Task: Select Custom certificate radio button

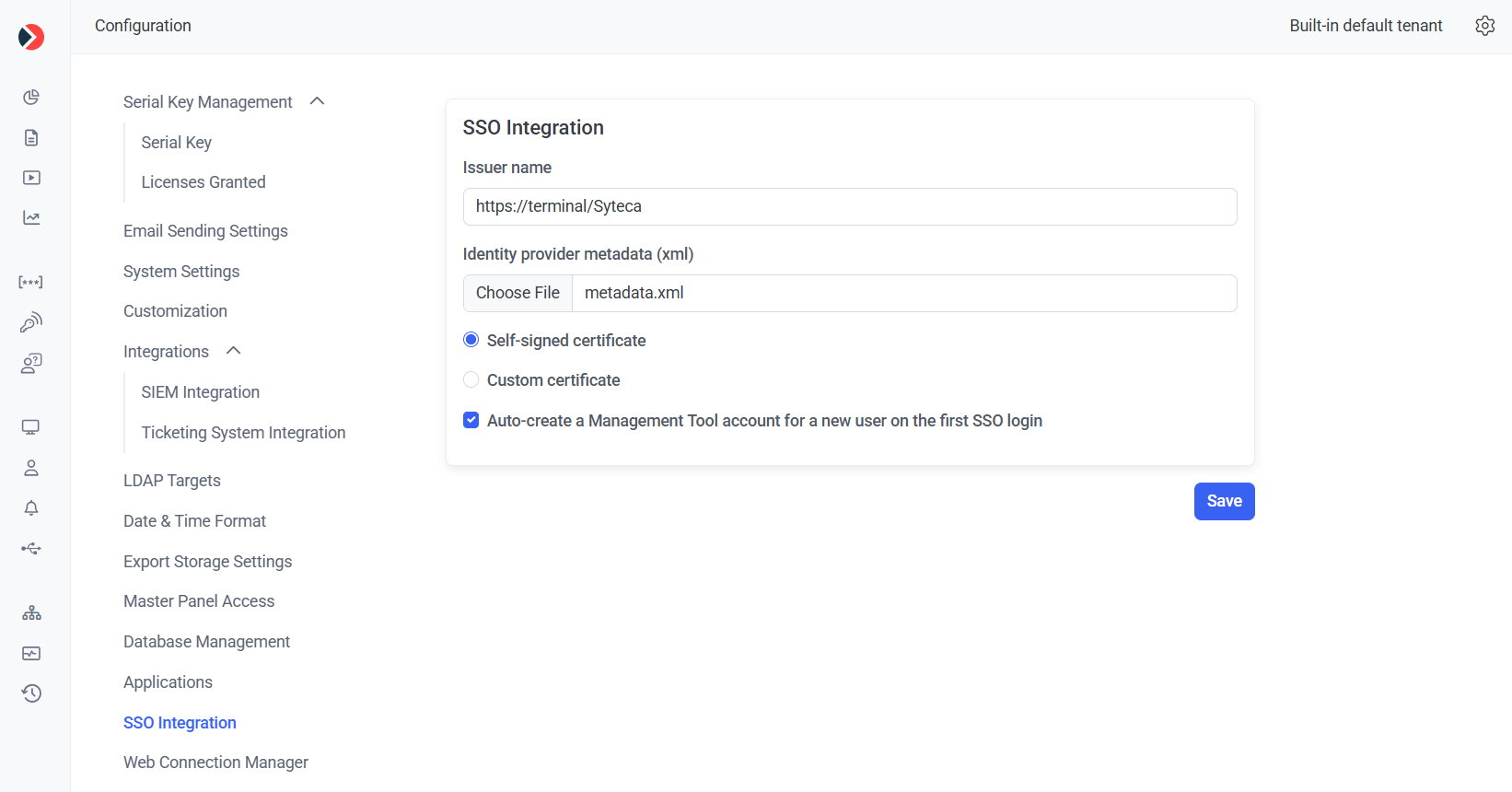Action: pyautogui.click(x=471, y=379)
